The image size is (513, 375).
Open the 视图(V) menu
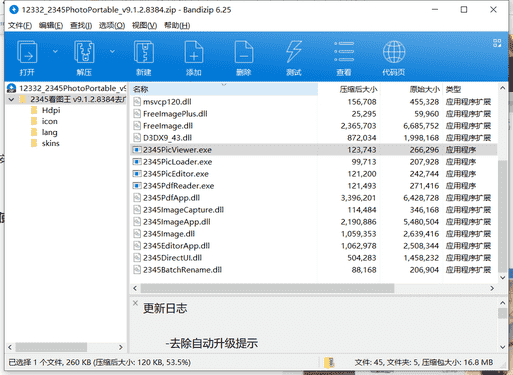pyautogui.click(x=144, y=26)
